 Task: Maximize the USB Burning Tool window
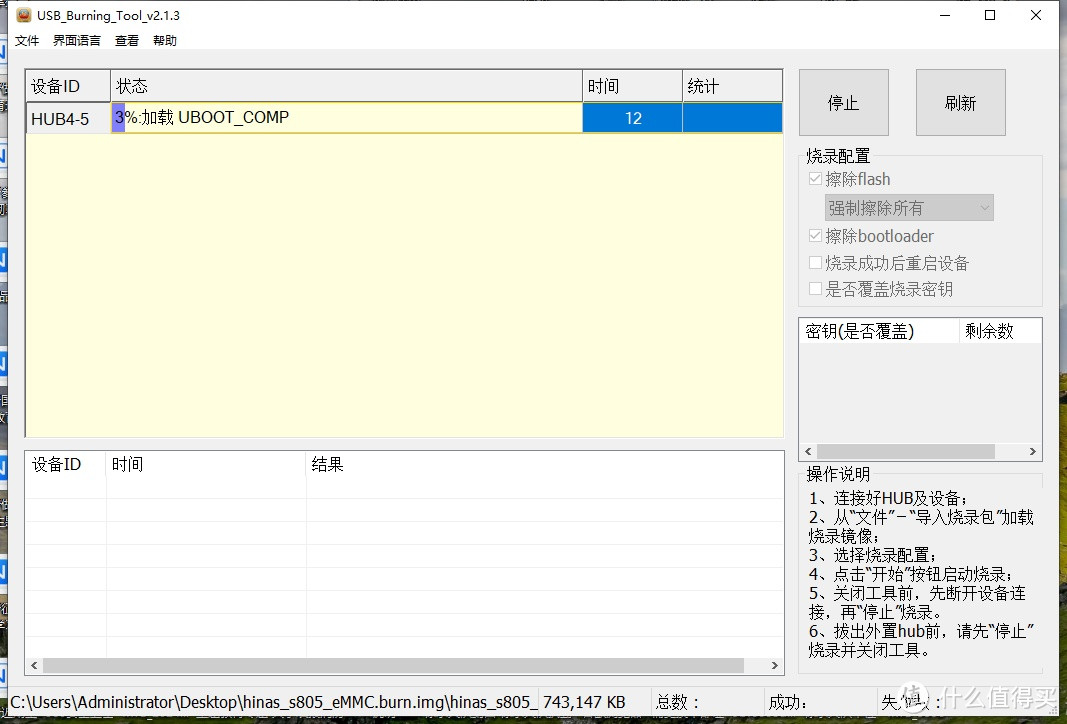coord(990,16)
